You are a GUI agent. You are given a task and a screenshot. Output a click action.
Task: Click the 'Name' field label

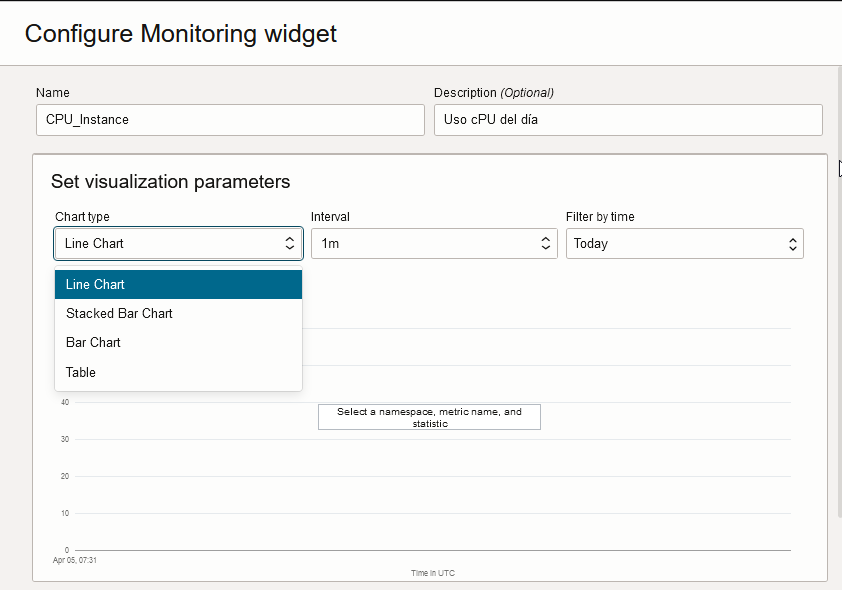coord(52,93)
